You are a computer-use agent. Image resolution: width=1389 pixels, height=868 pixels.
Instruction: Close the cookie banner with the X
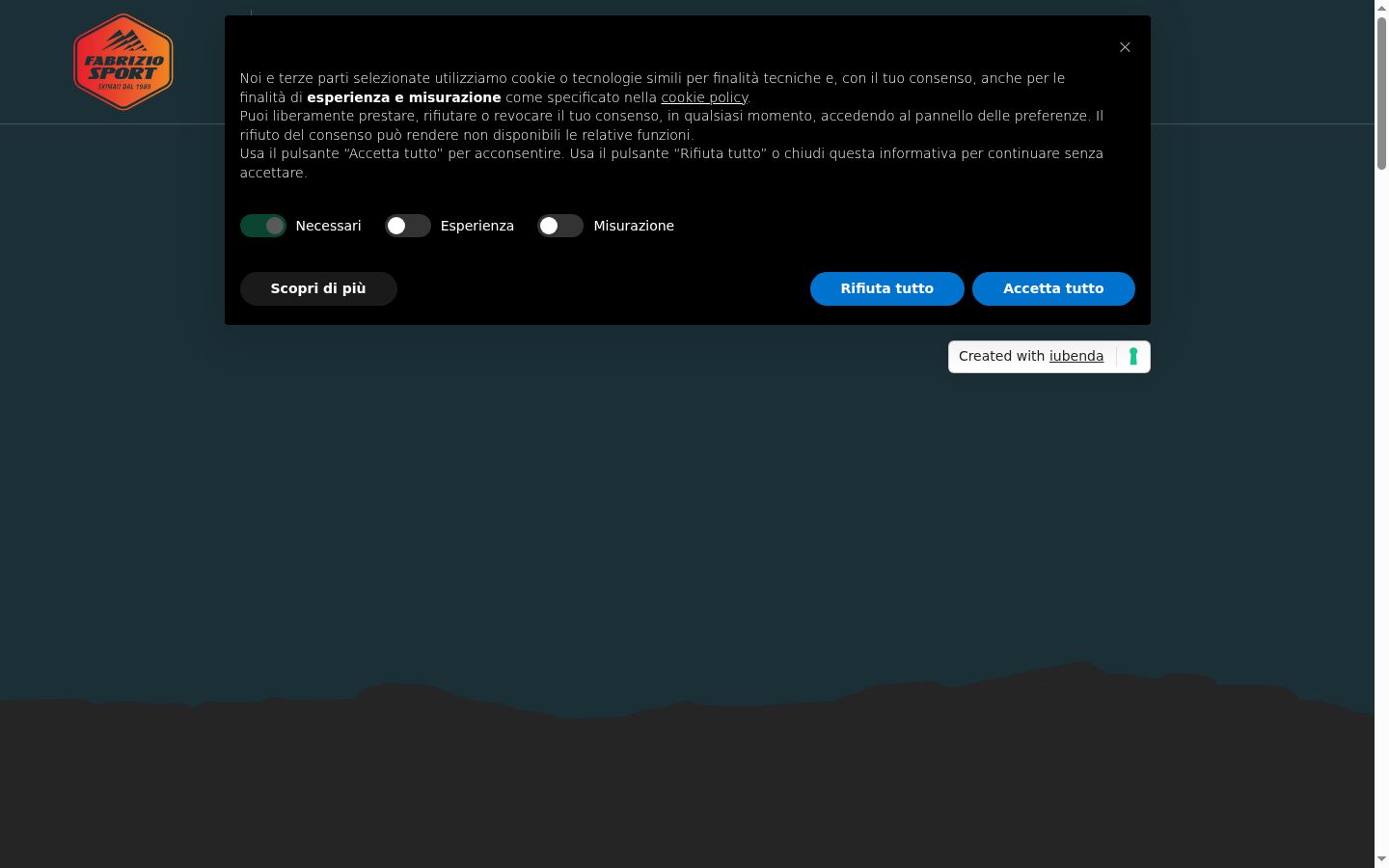point(1125,47)
